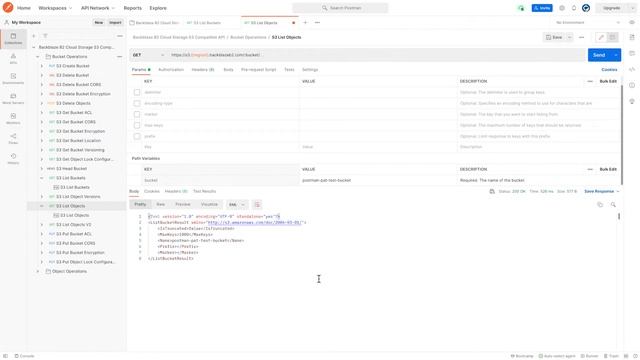Open the Bucket Operations folder options ellipsis
This screenshot has width=640, height=360.
[120, 57]
